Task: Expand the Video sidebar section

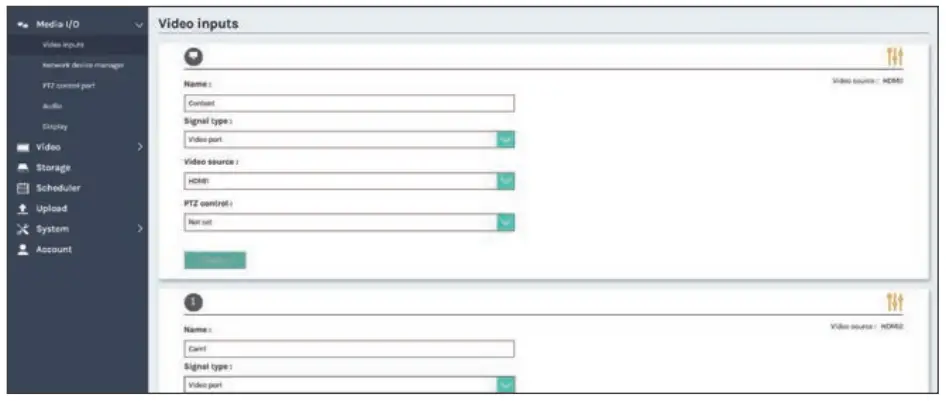Action: click(x=139, y=147)
